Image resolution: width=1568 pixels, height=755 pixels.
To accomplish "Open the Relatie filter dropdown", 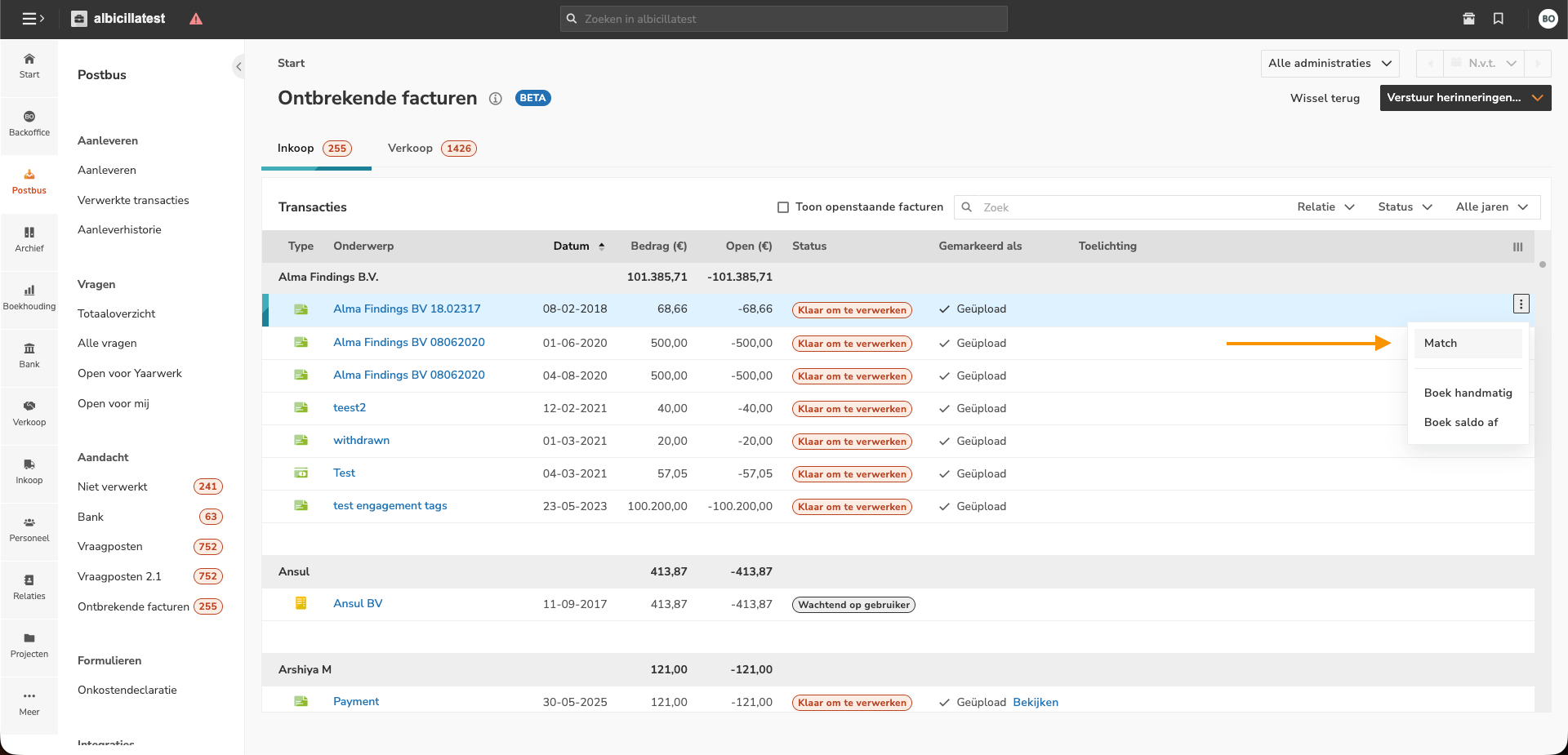I will tap(1325, 207).
